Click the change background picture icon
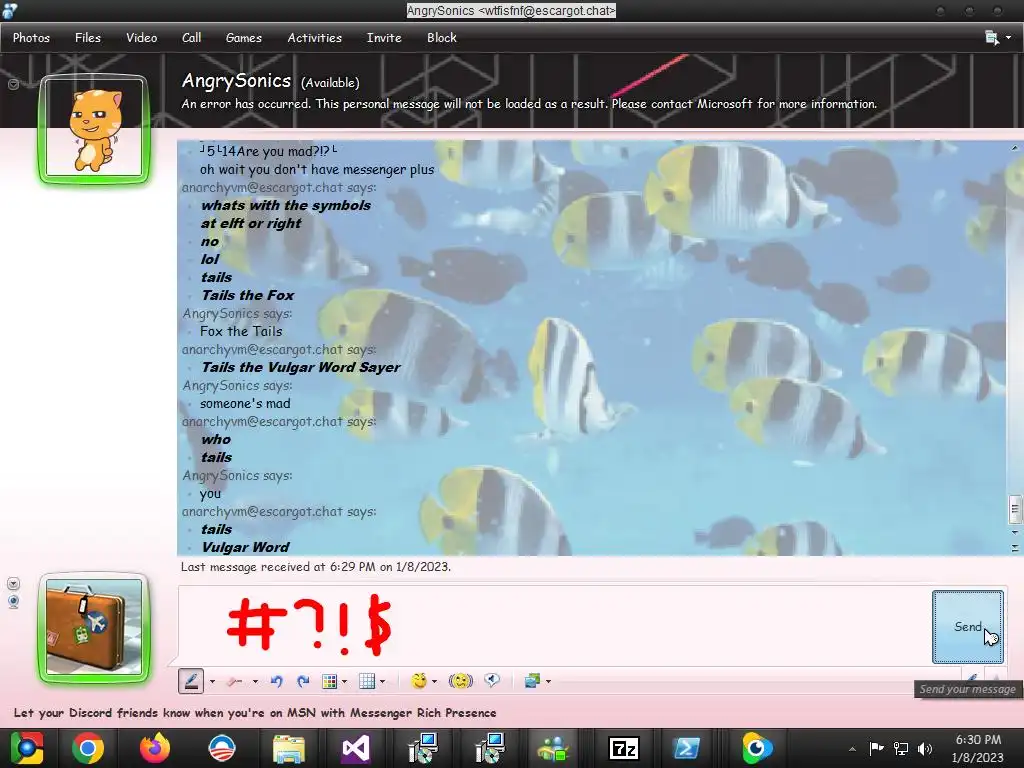 pos(532,681)
